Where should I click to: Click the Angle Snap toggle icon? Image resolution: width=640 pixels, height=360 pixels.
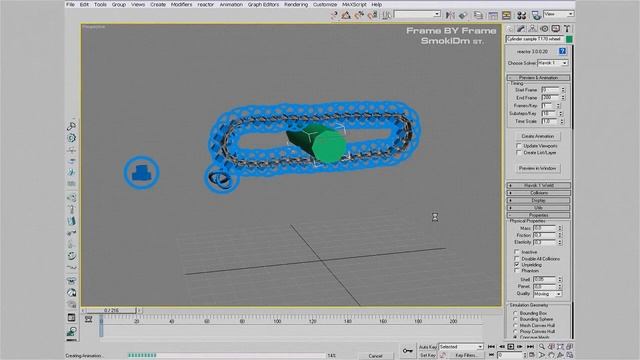coord(346,15)
